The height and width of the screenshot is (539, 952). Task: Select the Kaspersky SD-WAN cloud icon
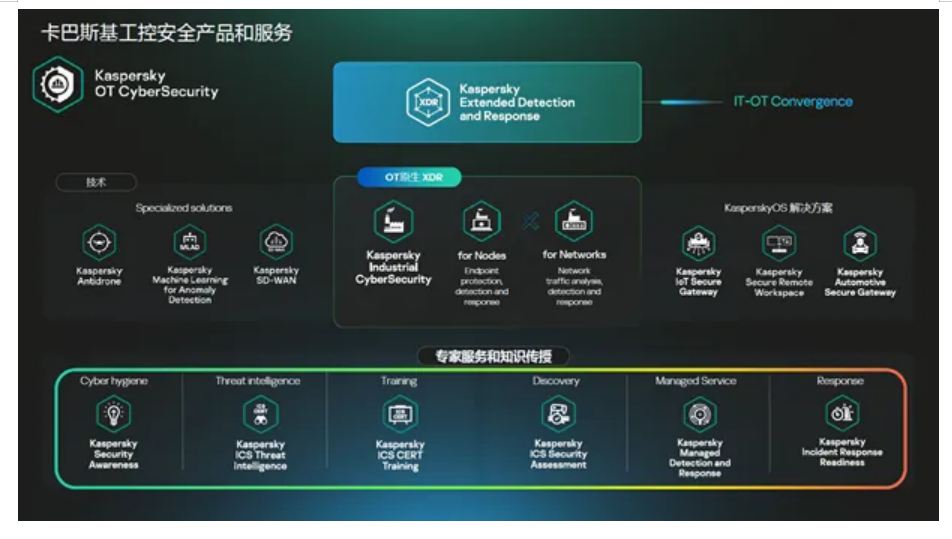point(275,243)
